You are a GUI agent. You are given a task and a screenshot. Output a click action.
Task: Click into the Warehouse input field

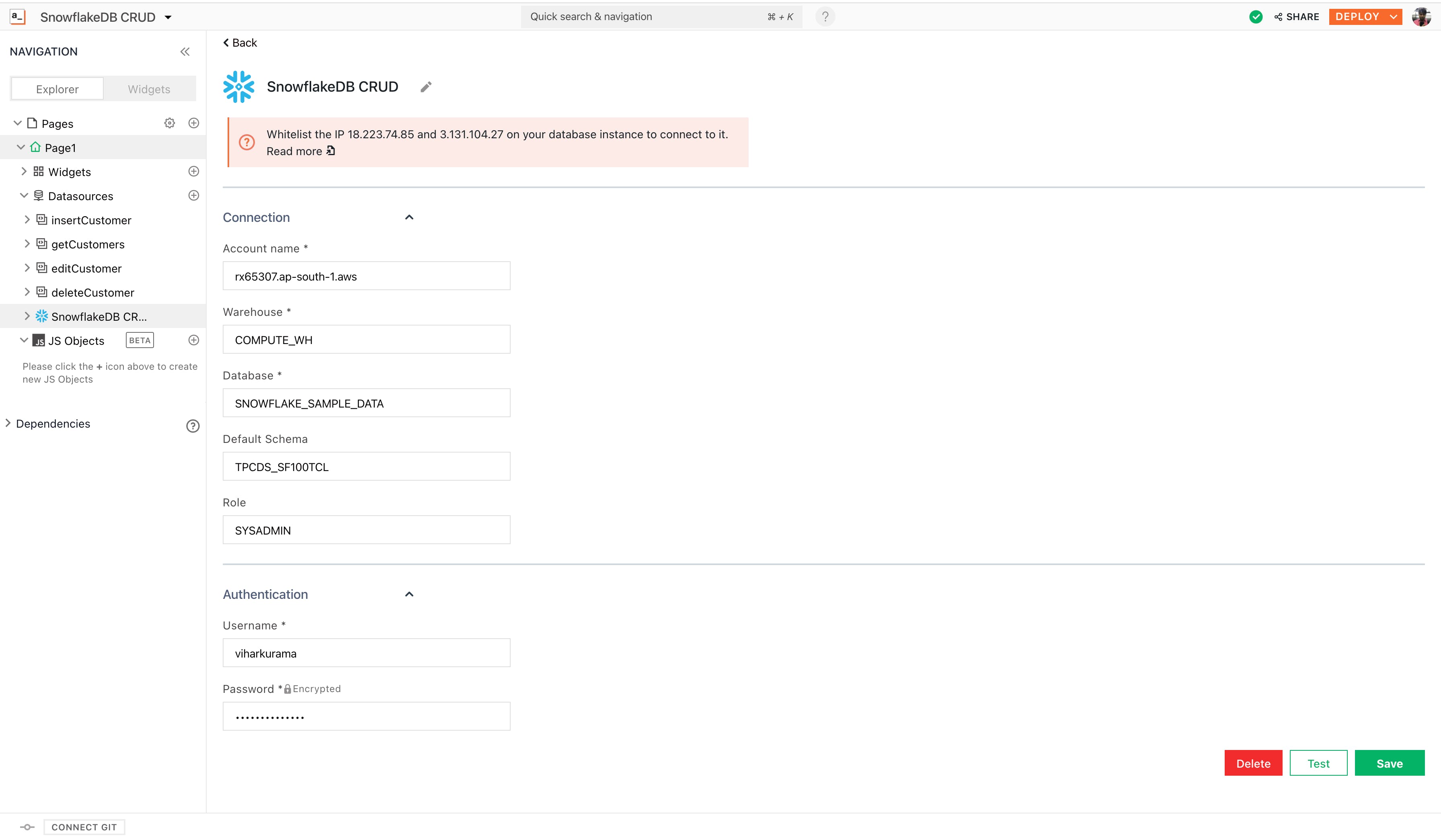pyautogui.click(x=366, y=340)
